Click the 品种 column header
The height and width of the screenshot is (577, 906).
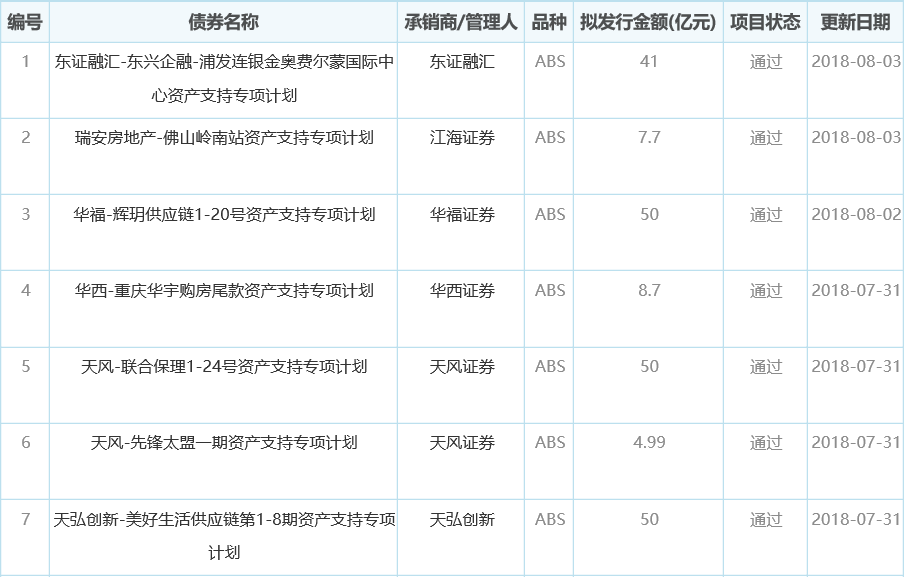click(x=549, y=22)
